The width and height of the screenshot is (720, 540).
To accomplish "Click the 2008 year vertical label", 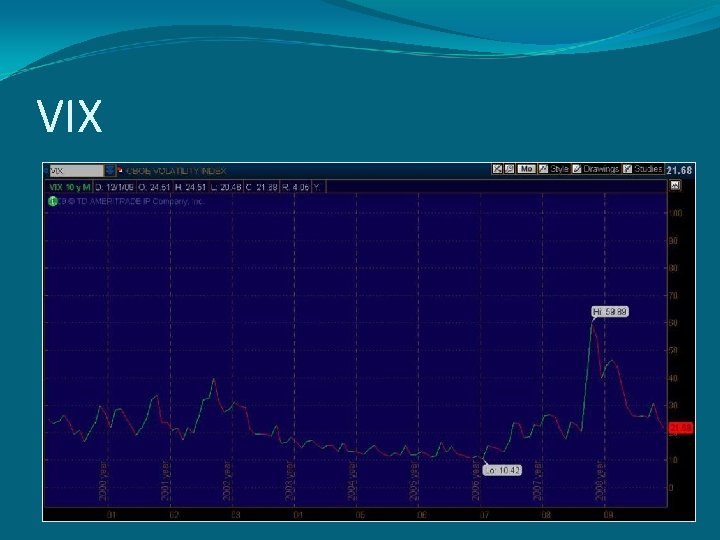I will pyautogui.click(x=600, y=481).
